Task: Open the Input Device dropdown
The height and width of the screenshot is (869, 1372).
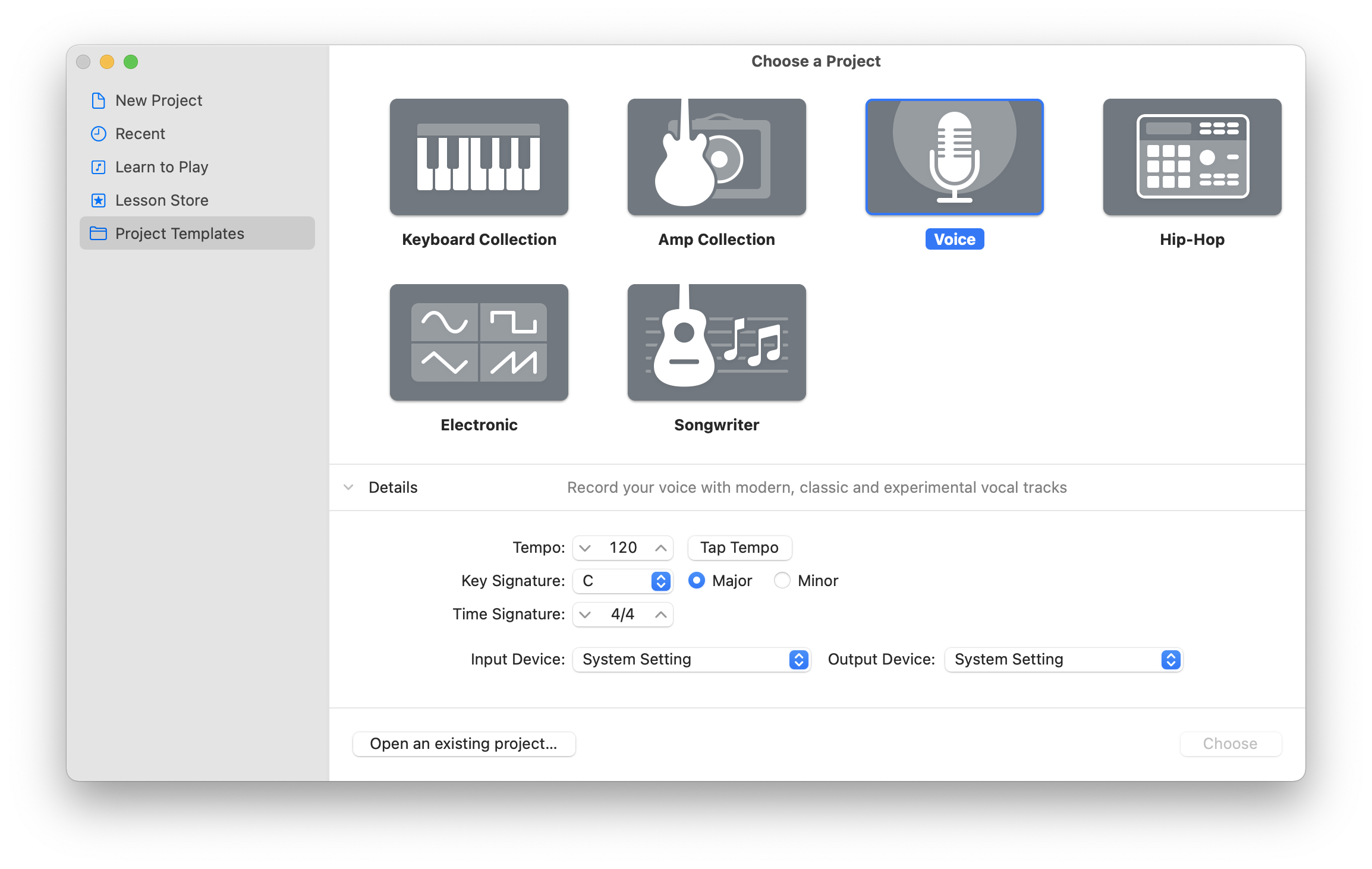Action: tap(798, 659)
